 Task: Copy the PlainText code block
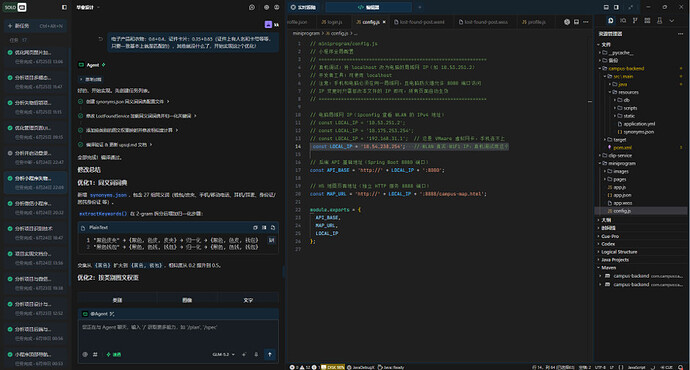click(255, 227)
